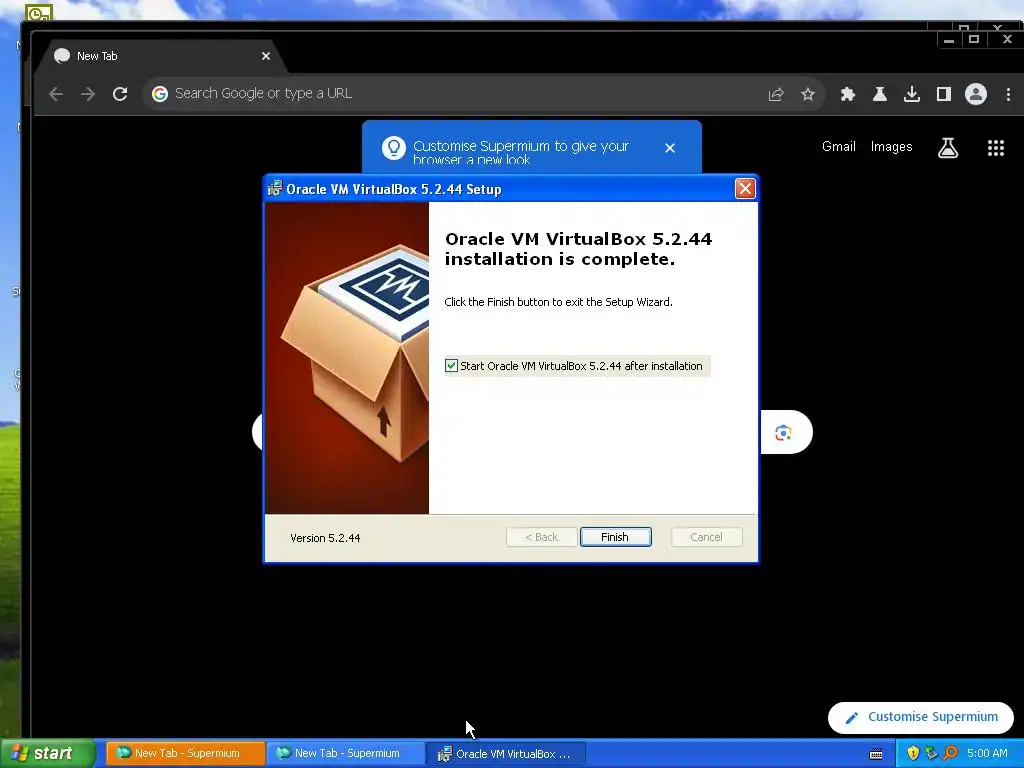Open the browser three-dot menu
The width and height of the screenshot is (1024, 768).
coord(1008,95)
